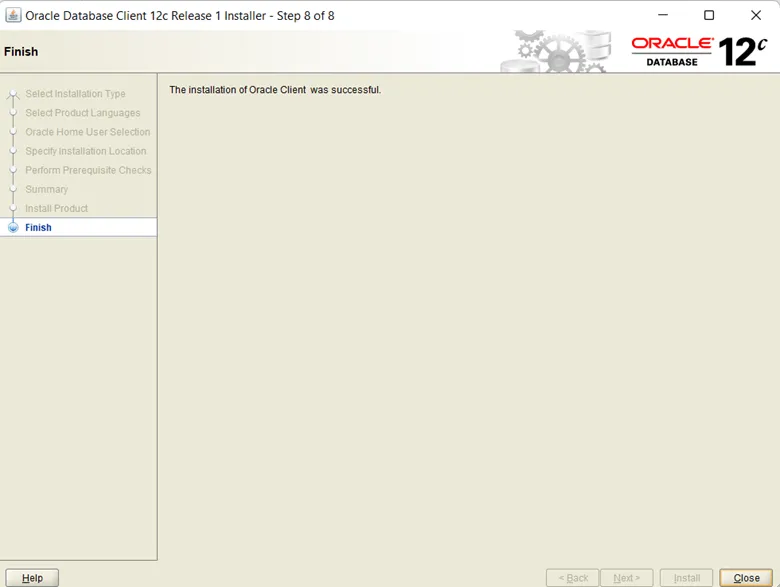Click the Close button to exit installer
Screen dimensions: 780x587
(746, 578)
